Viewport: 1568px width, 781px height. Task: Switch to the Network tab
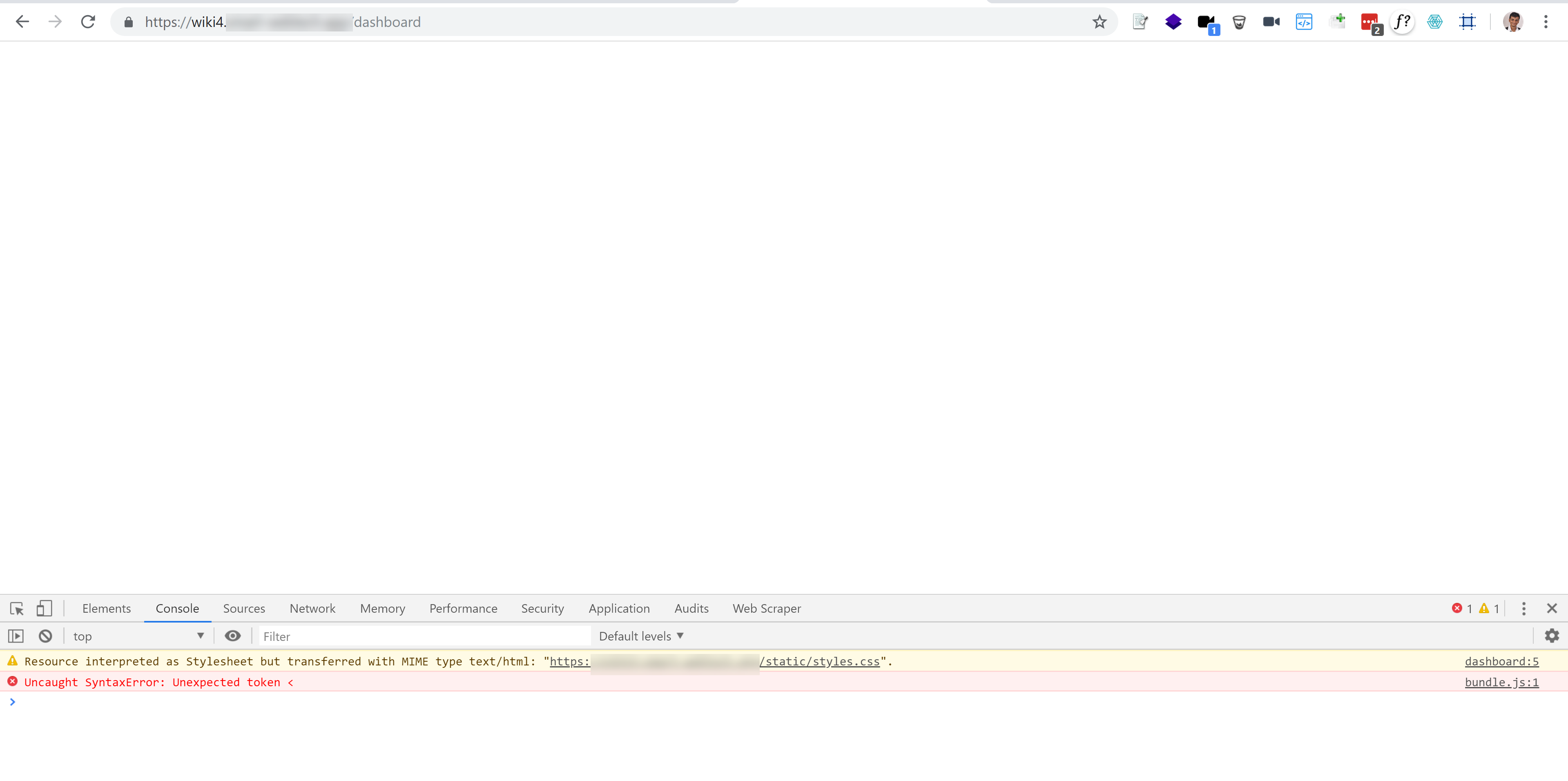[x=312, y=608]
